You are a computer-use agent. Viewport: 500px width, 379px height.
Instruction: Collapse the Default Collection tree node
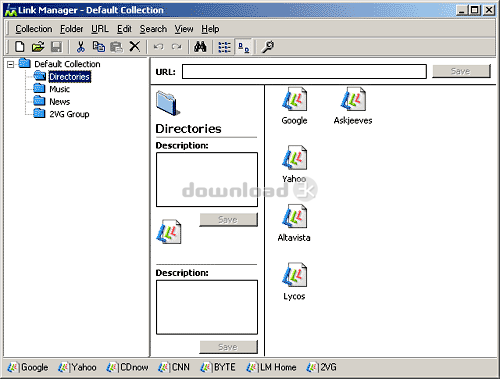(x=11, y=64)
